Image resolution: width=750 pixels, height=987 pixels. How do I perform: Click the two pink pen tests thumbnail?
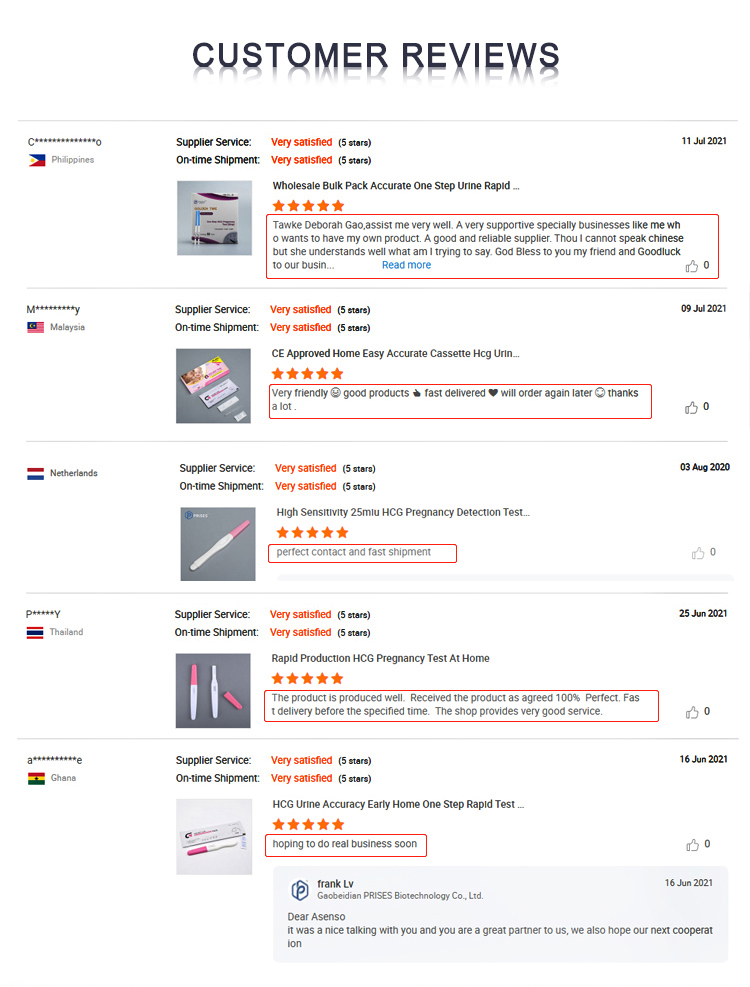pyautogui.click(x=213, y=690)
